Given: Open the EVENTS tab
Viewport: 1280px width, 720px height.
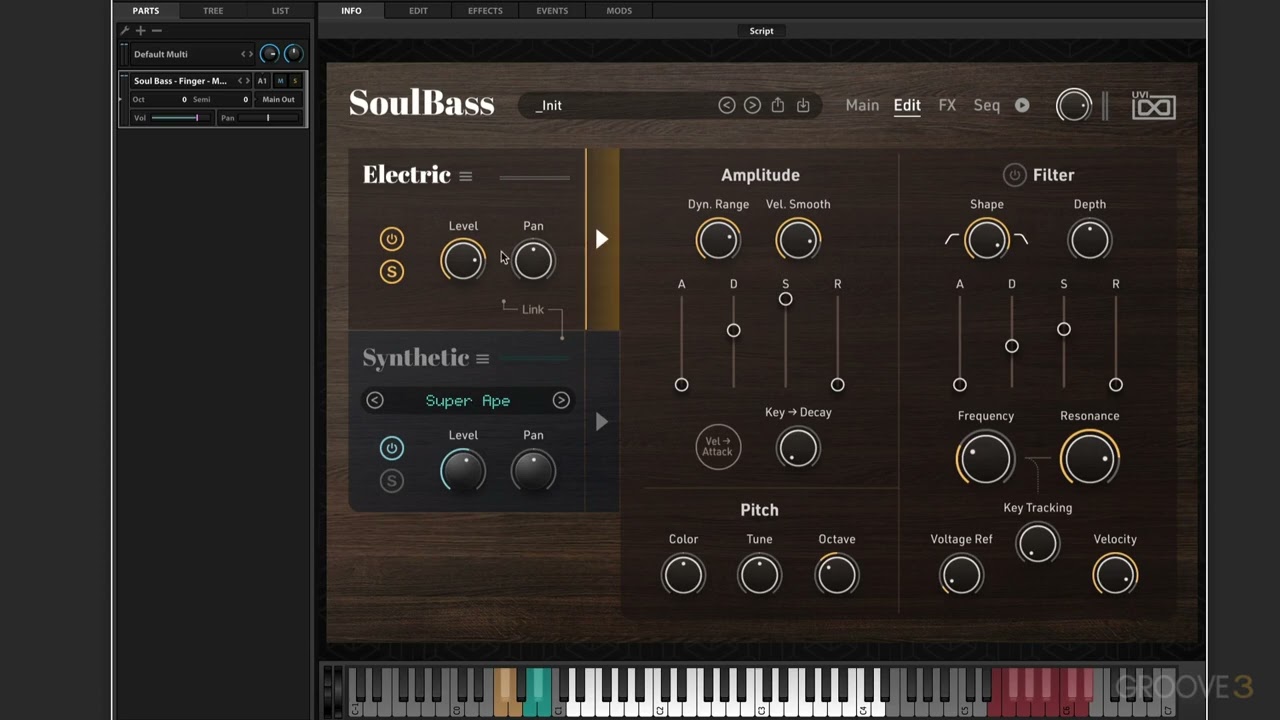Looking at the screenshot, I should [552, 11].
